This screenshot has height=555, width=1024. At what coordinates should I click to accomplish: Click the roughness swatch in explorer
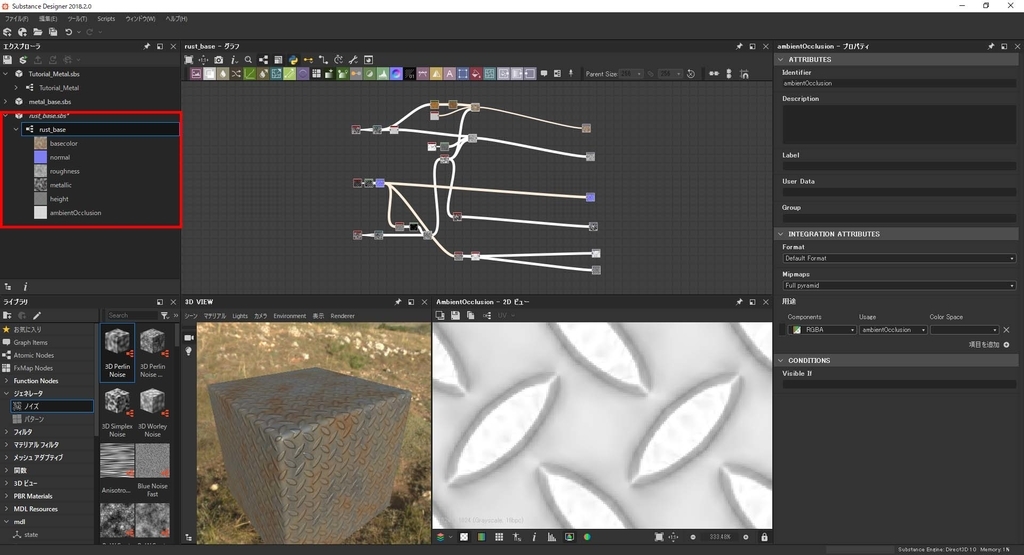40,171
